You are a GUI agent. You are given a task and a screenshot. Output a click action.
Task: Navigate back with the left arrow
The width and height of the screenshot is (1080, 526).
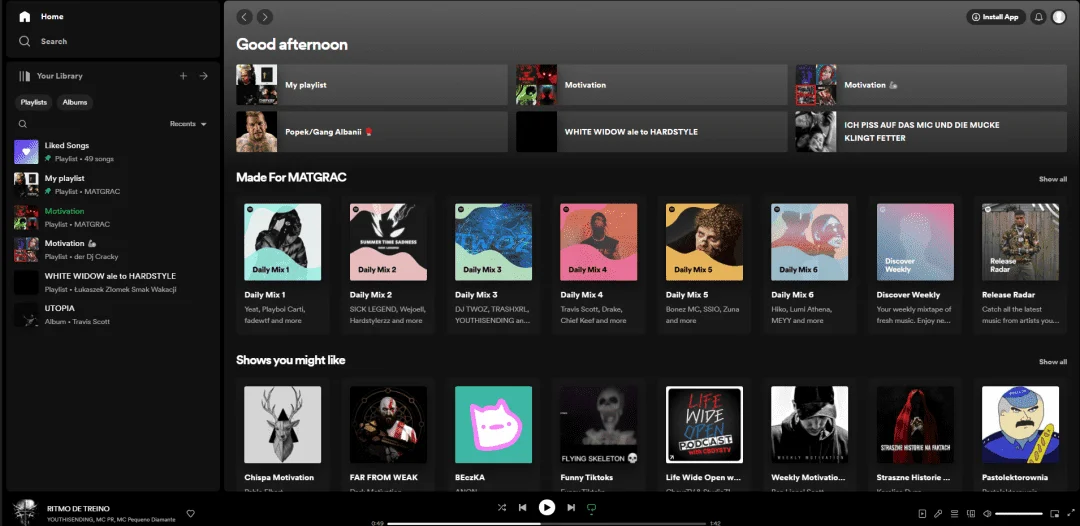(x=244, y=17)
